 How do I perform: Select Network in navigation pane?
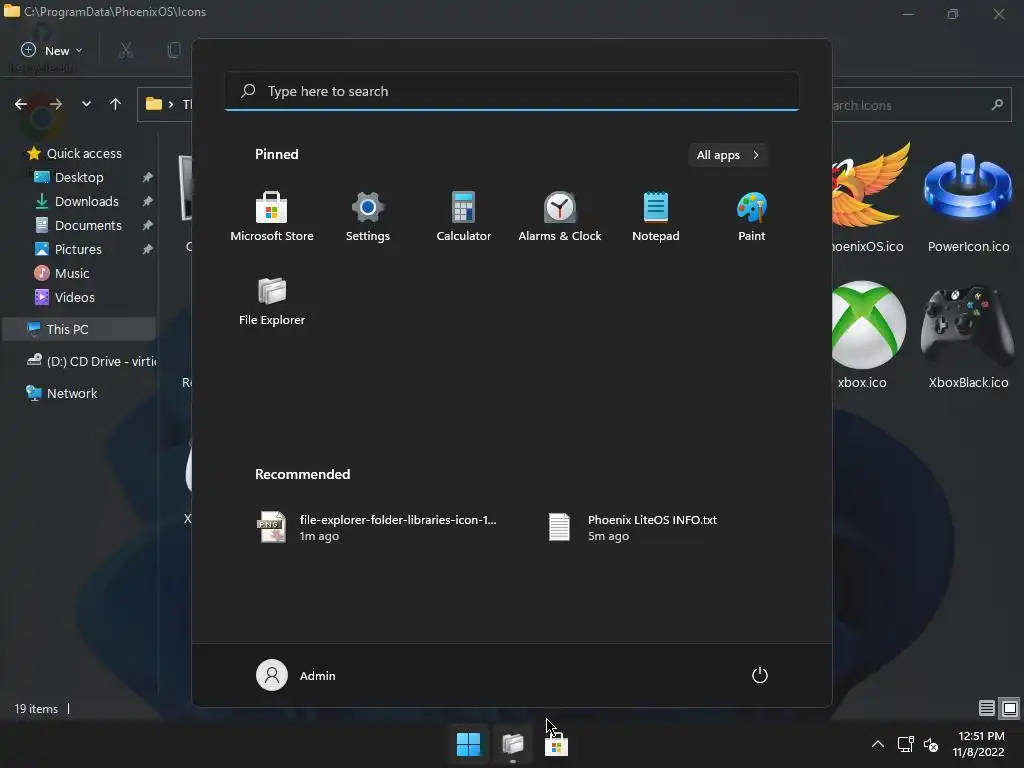pyautogui.click(x=62, y=393)
